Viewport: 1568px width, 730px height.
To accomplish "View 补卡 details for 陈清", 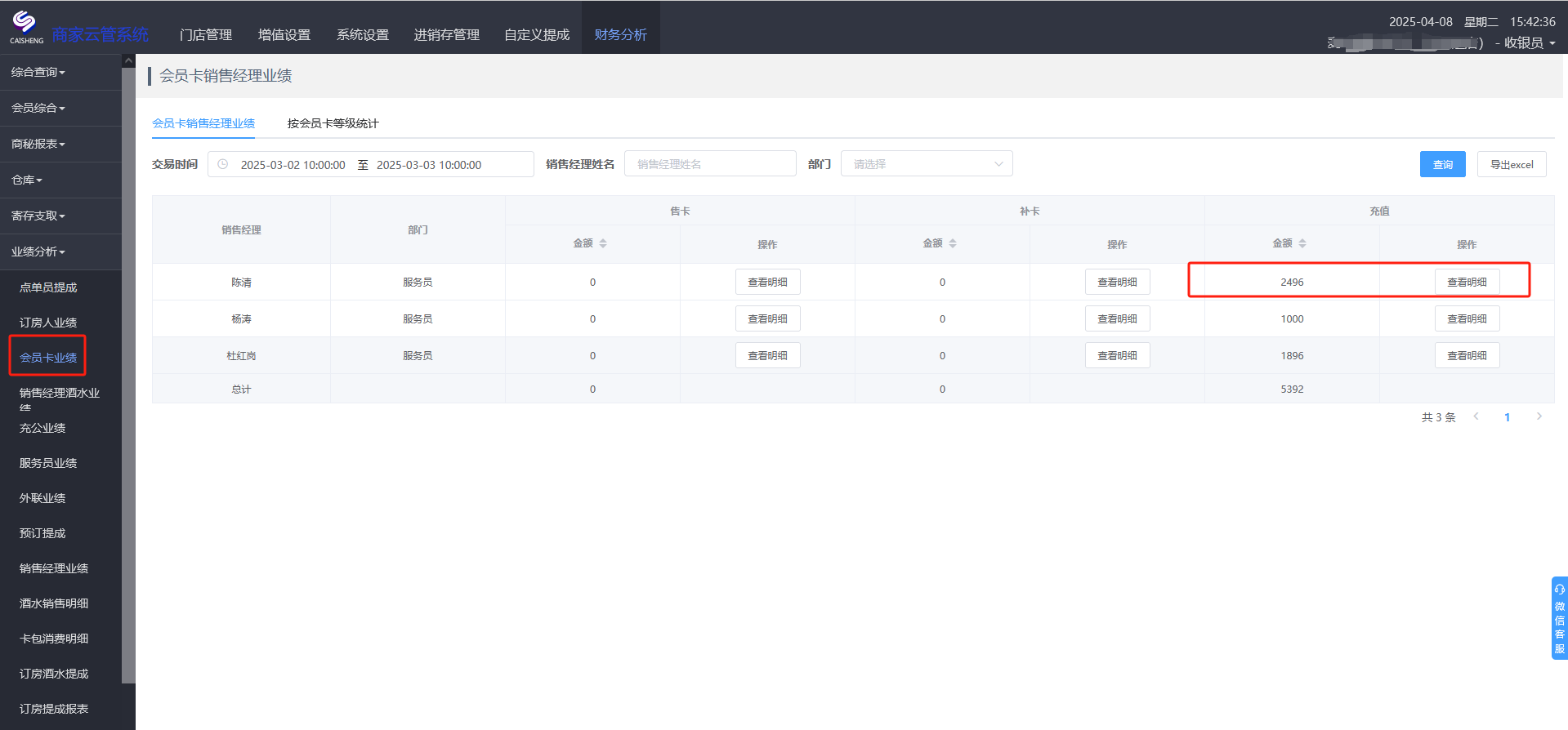I will point(1118,282).
